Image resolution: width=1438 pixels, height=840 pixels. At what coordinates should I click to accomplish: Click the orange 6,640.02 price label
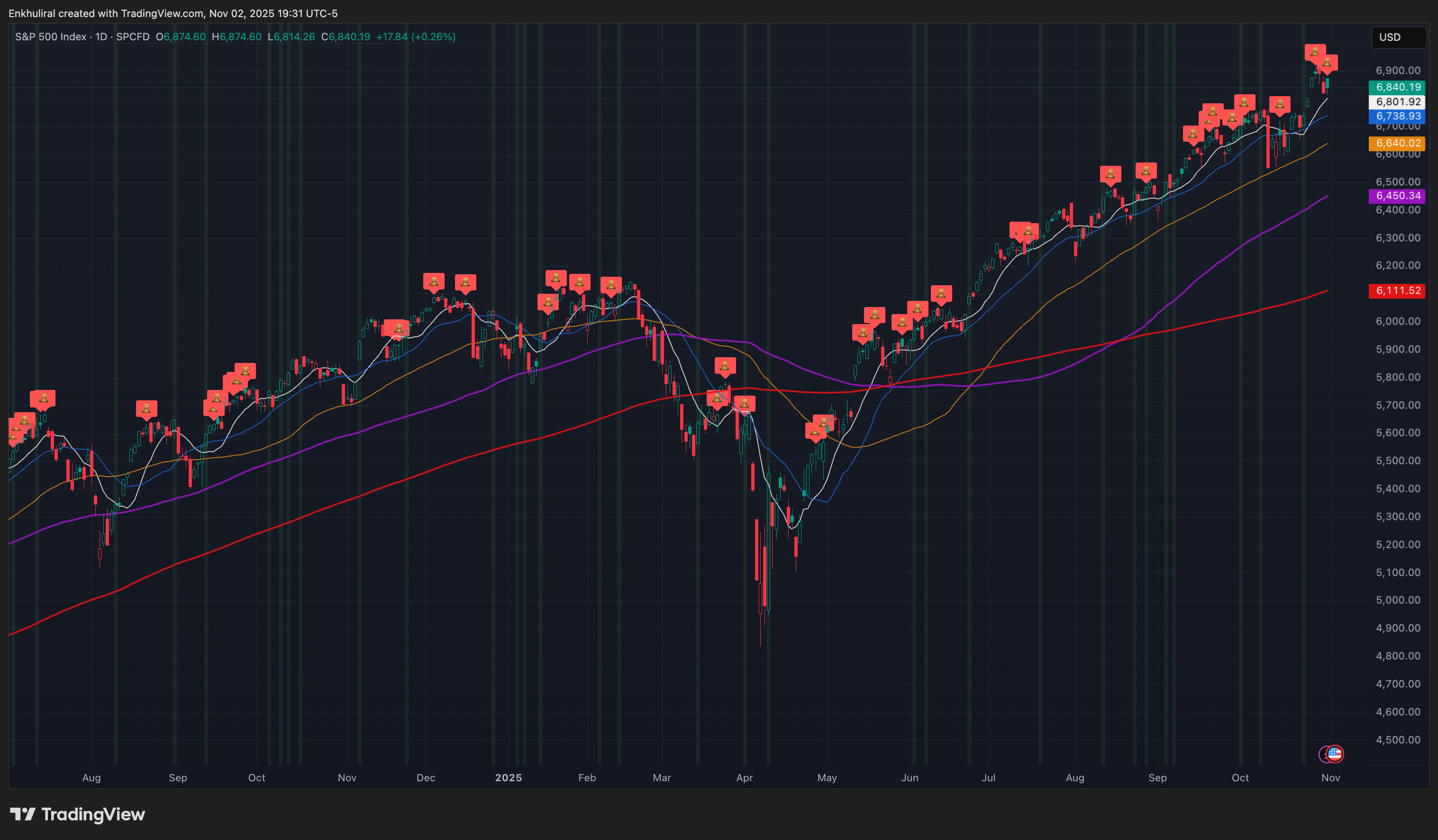tap(1397, 143)
